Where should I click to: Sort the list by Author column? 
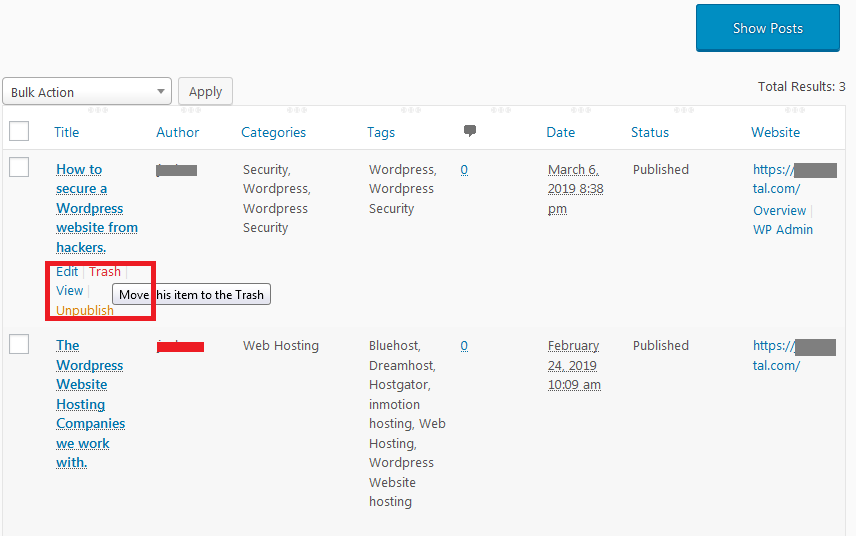click(x=177, y=132)
